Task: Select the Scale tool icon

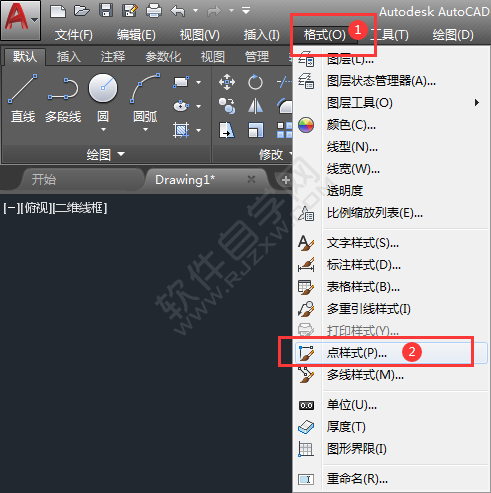Action: point(255,130)
